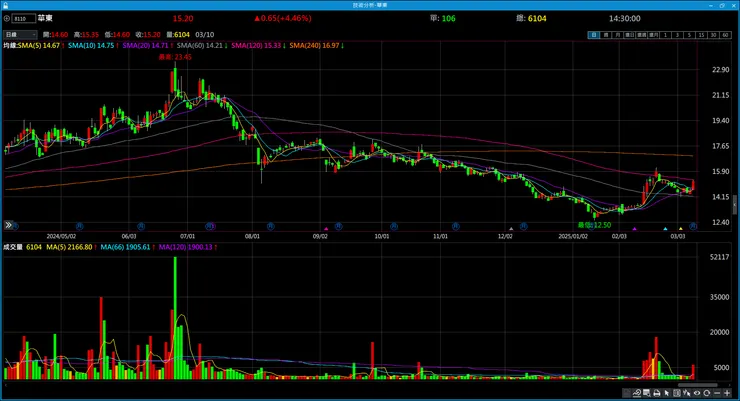
Task: Switch to the 60-minute chart button
Action: click(725, 35)
